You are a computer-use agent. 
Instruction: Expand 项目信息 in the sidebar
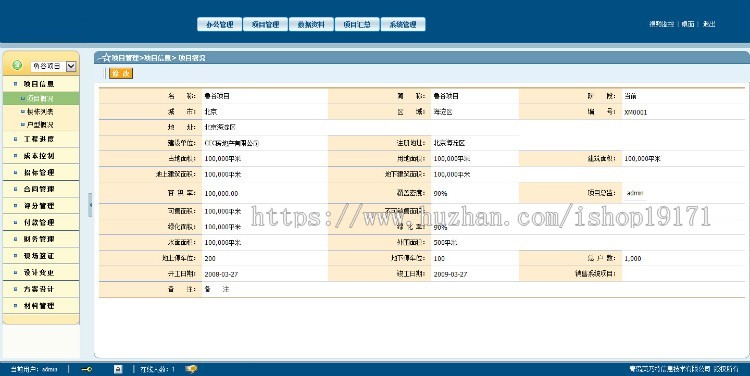point(39,84)
